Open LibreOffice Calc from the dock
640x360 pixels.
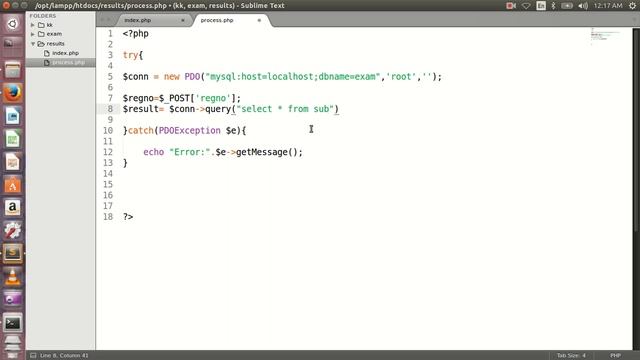tap(12, 140)
